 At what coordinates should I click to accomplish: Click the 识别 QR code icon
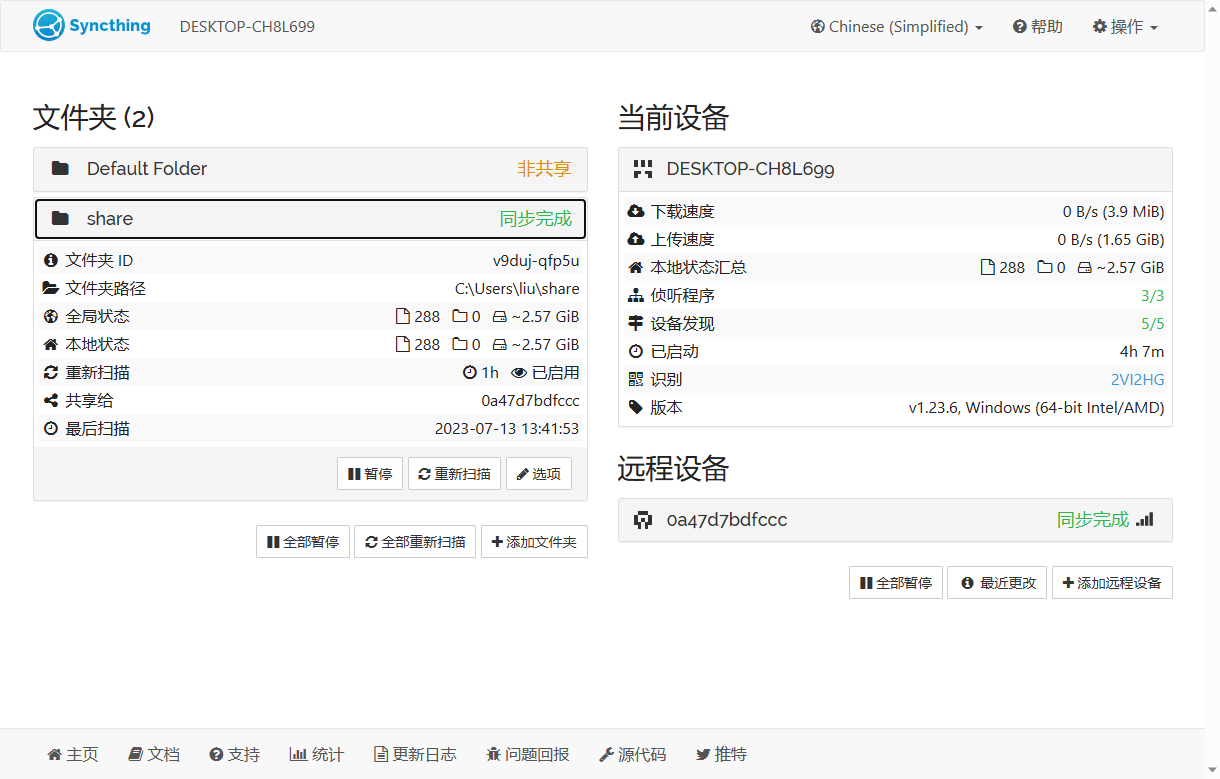coord(636,380)
